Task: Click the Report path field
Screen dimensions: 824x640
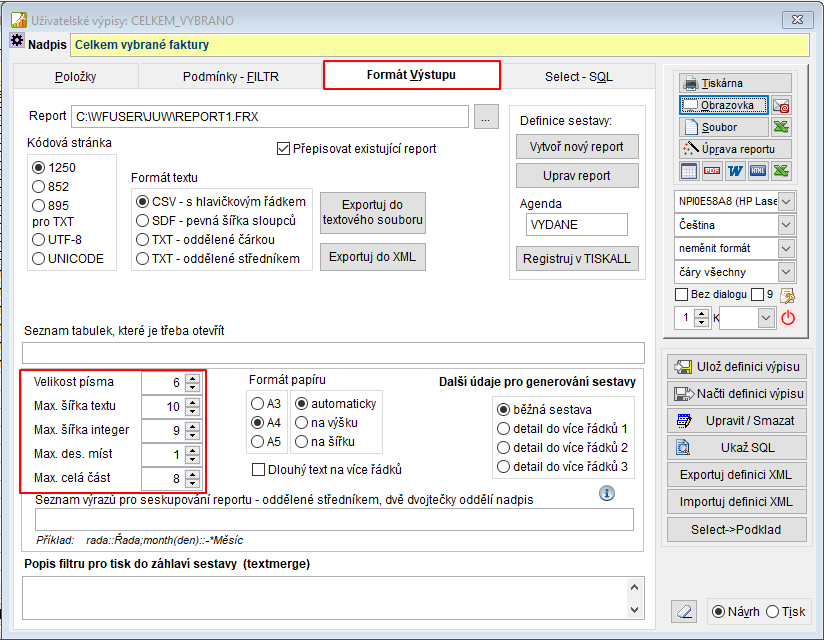Action: 270,117
